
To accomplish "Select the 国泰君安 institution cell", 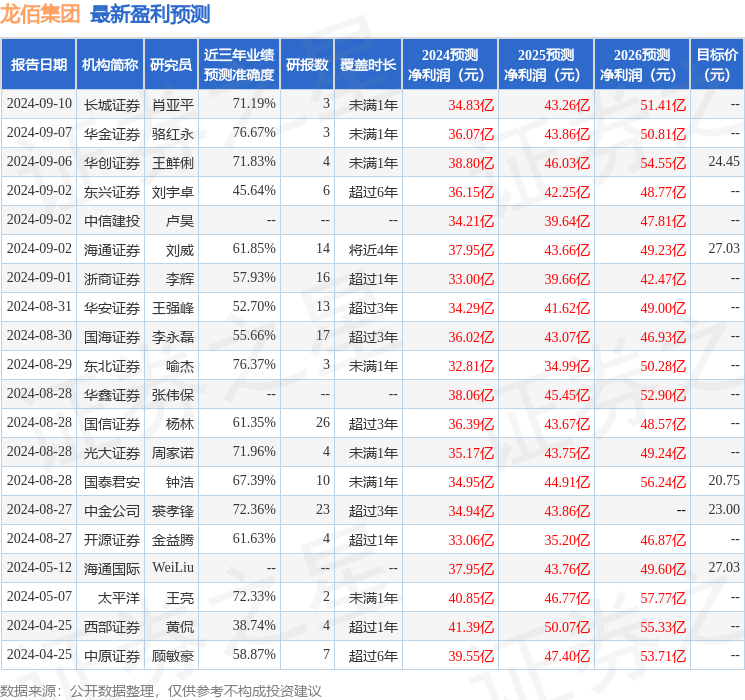I will point(112,482).
